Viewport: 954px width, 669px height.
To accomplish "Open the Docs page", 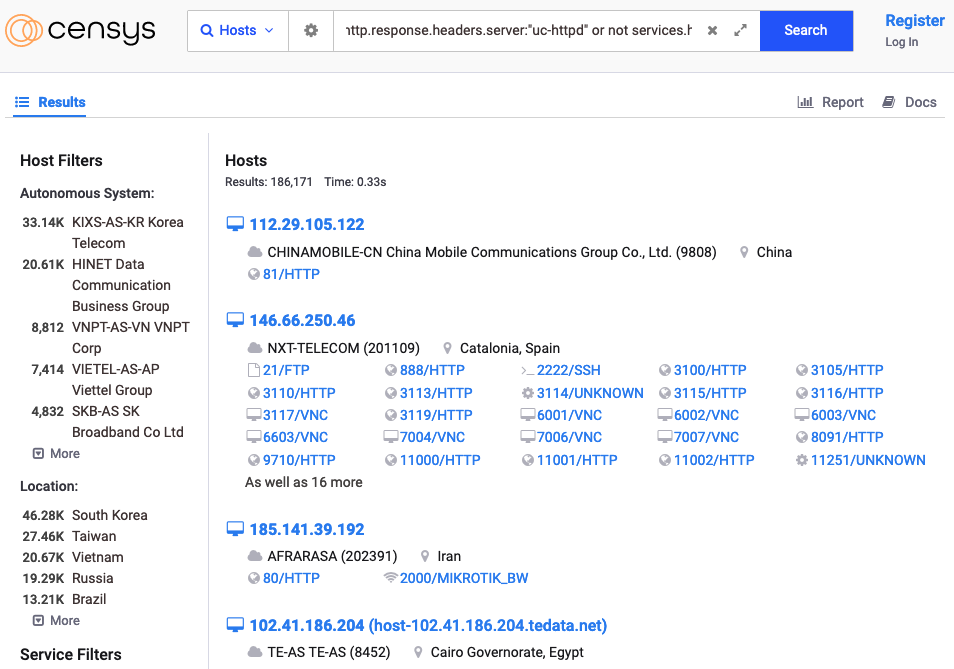I will [x=920, y=102].
